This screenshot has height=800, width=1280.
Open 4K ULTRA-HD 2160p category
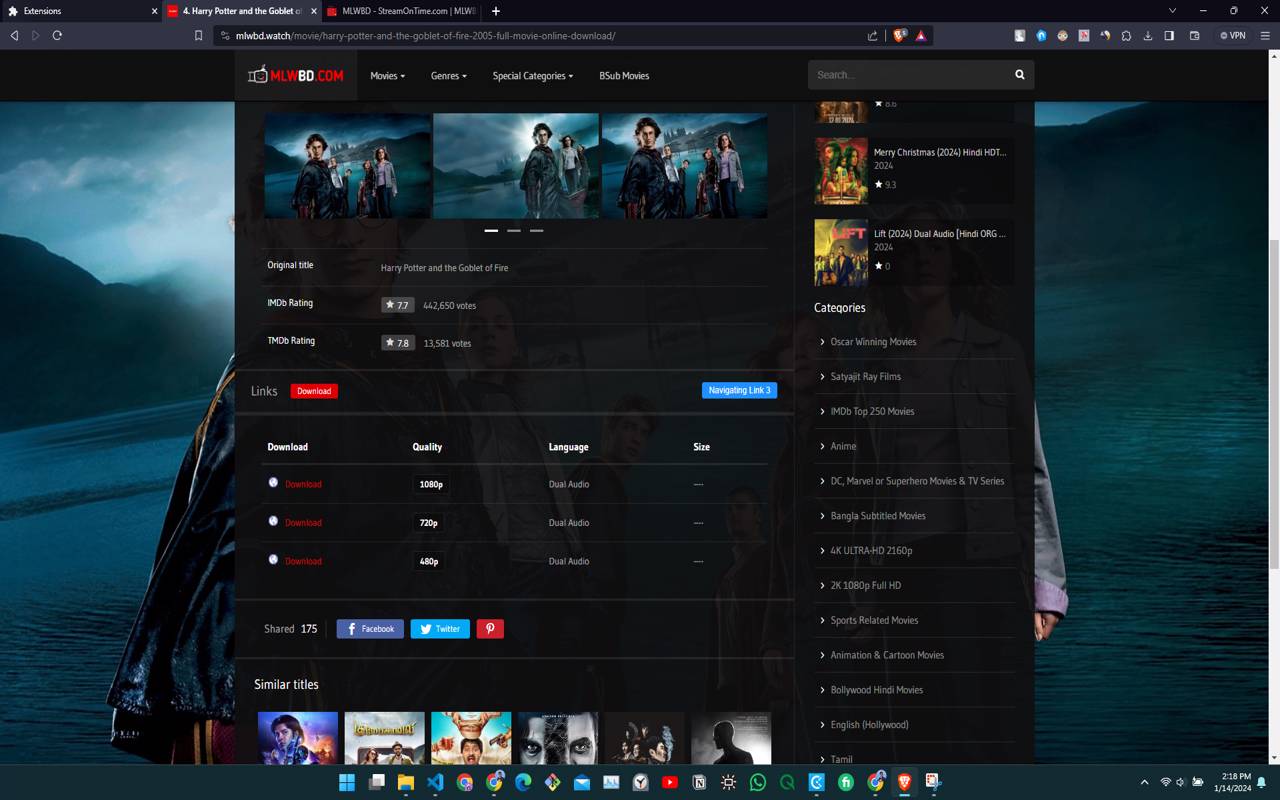tap(871, 551)
